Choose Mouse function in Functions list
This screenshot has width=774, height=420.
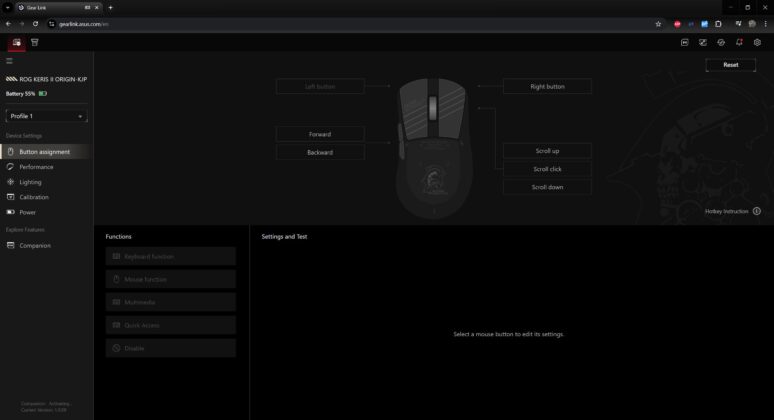pos(170,279)
